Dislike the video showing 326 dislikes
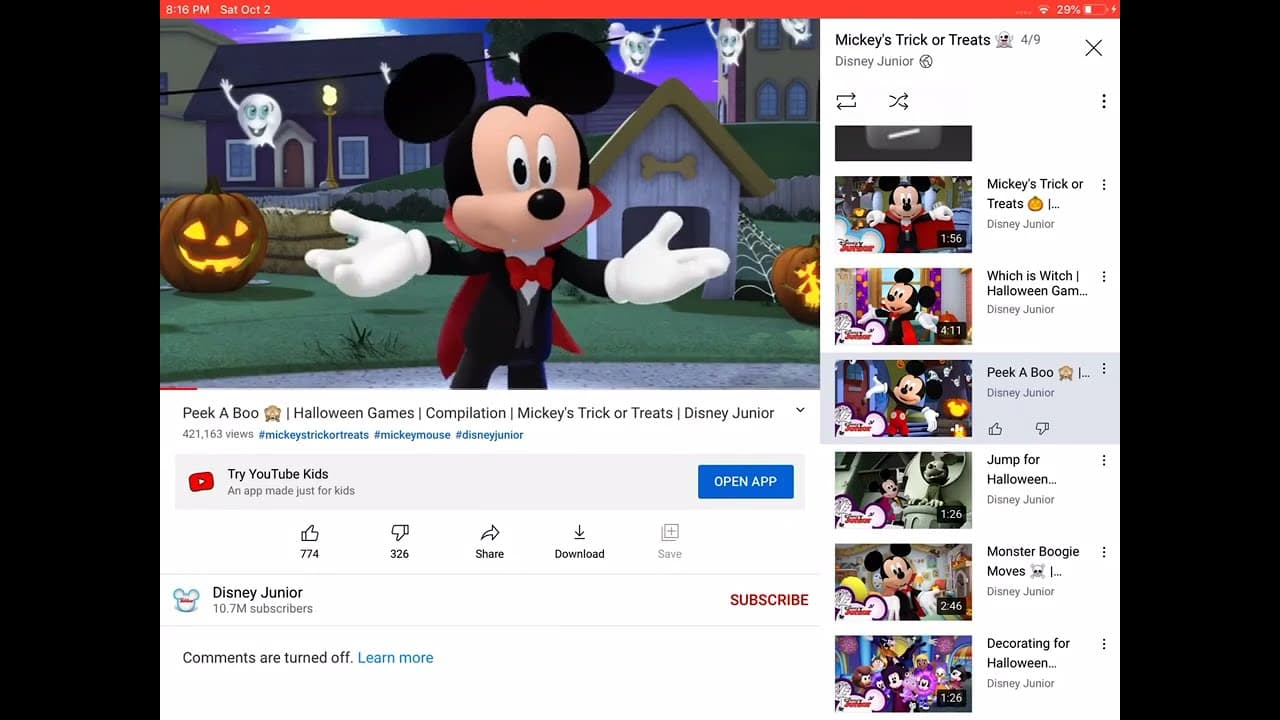1280x720 pixels. click(400, 541)
